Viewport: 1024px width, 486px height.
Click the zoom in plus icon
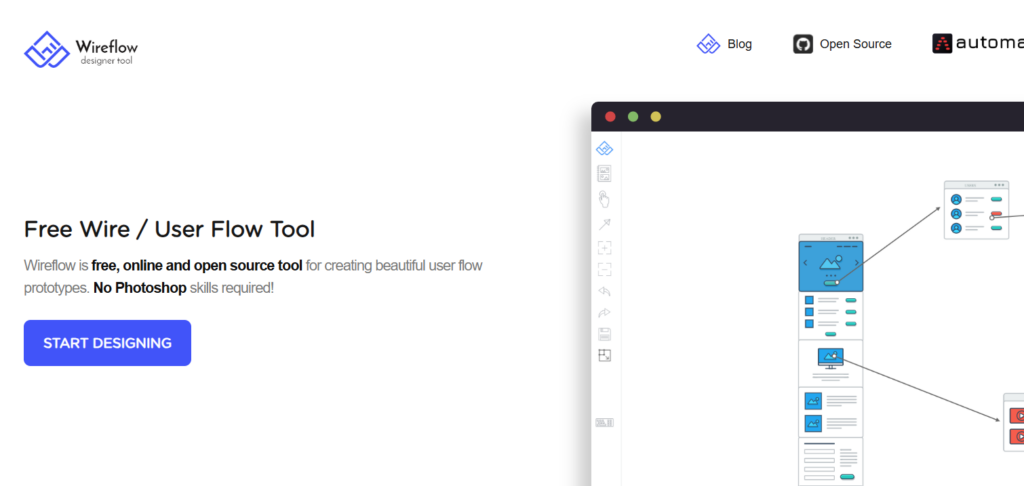coord(604,247)
